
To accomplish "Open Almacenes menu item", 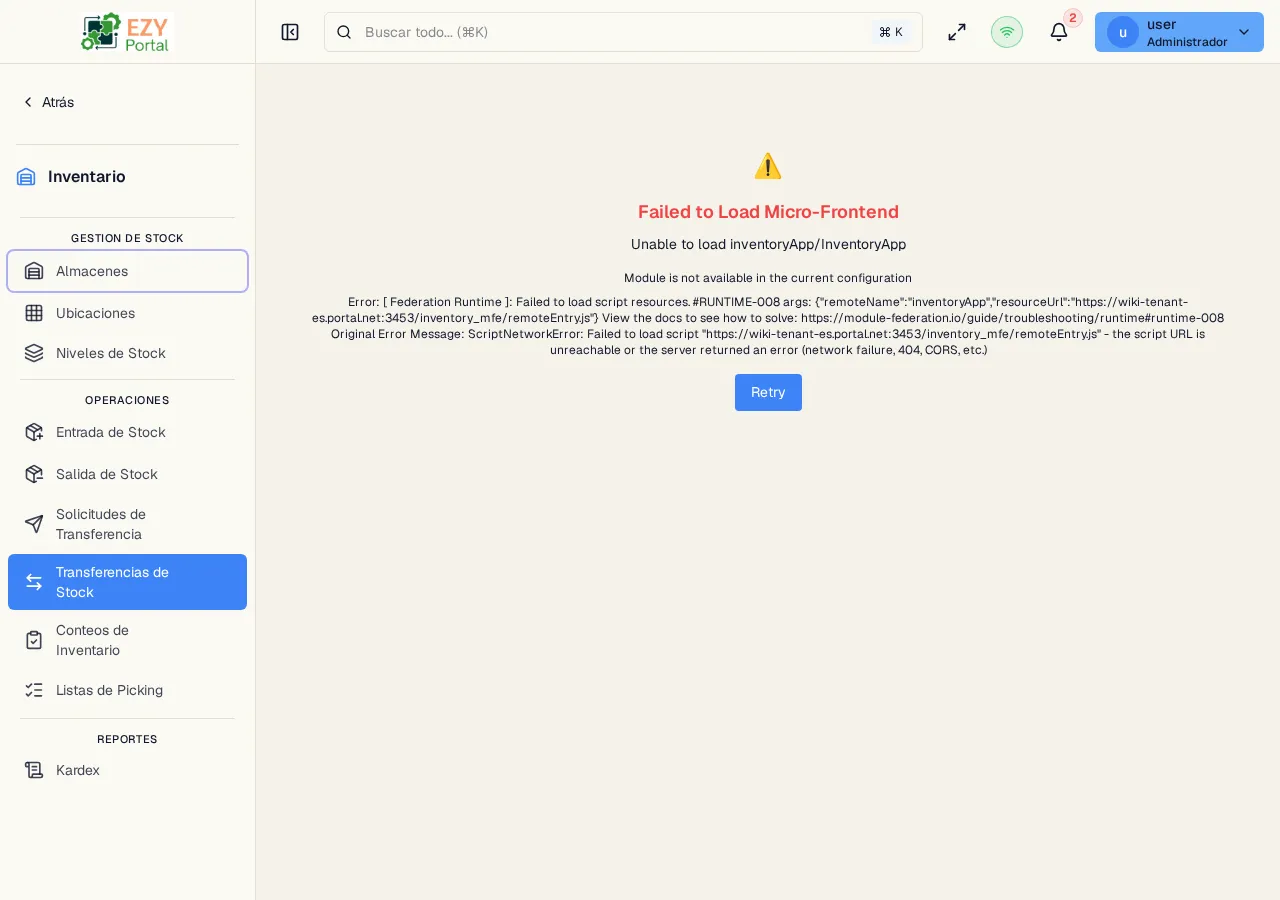I will click(127, 271).
